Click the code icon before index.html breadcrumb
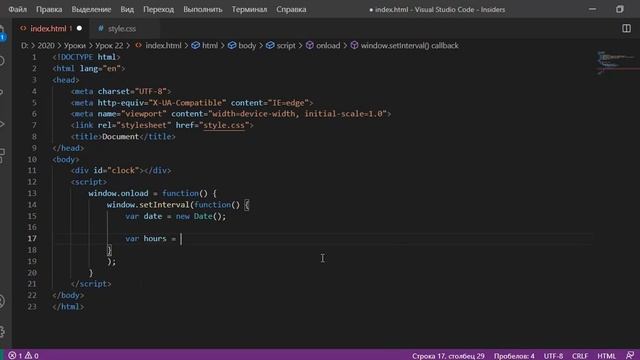 point(138,45)
